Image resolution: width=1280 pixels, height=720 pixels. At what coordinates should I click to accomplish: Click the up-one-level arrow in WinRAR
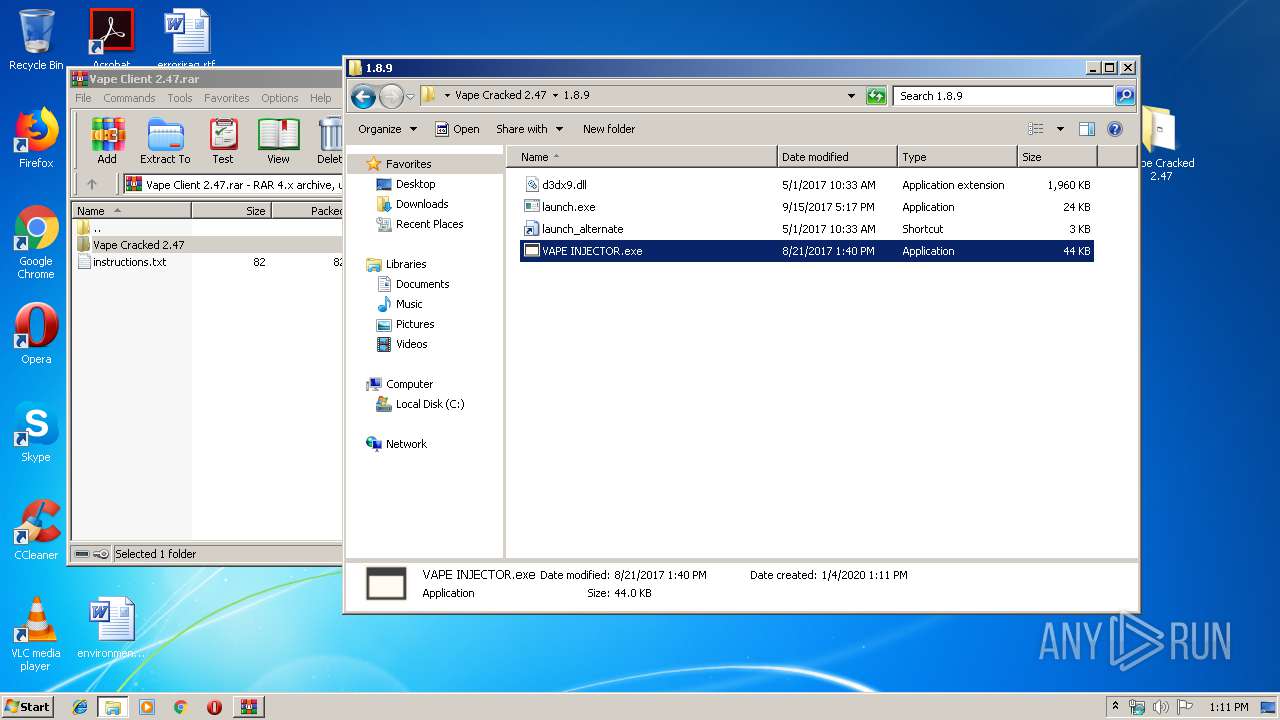coord(92,184)
